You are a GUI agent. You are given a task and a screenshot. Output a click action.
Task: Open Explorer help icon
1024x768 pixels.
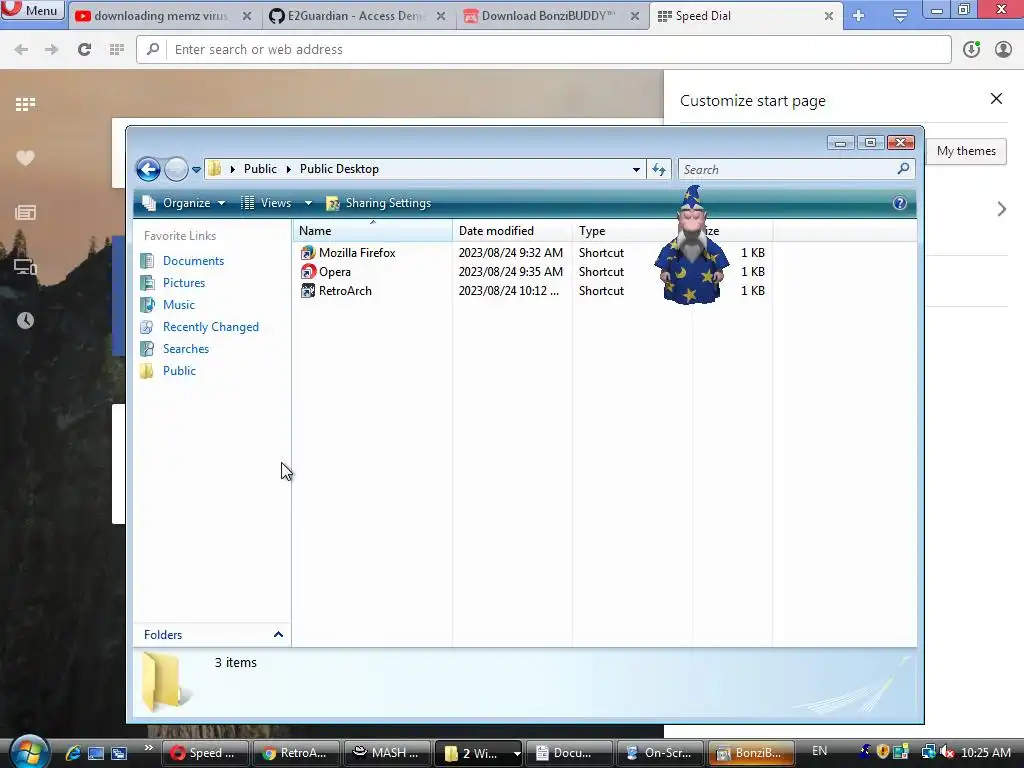point(899,203)
